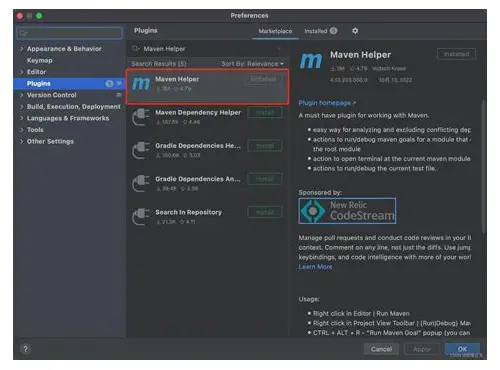Open the Plugin homepage link
The image size is (500, 370).
click(327, 103)
